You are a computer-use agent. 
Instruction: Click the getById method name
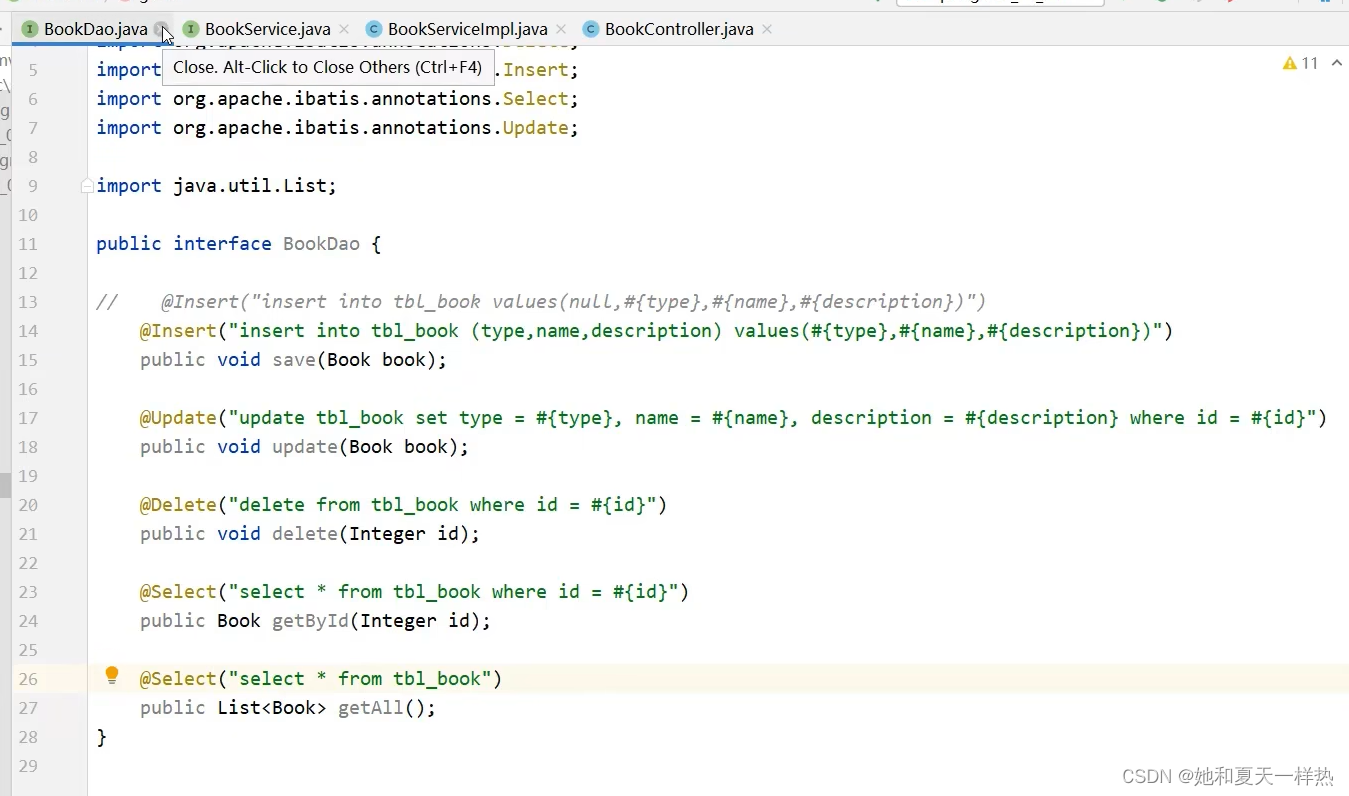pyautogui.click(x=311, y=621)
